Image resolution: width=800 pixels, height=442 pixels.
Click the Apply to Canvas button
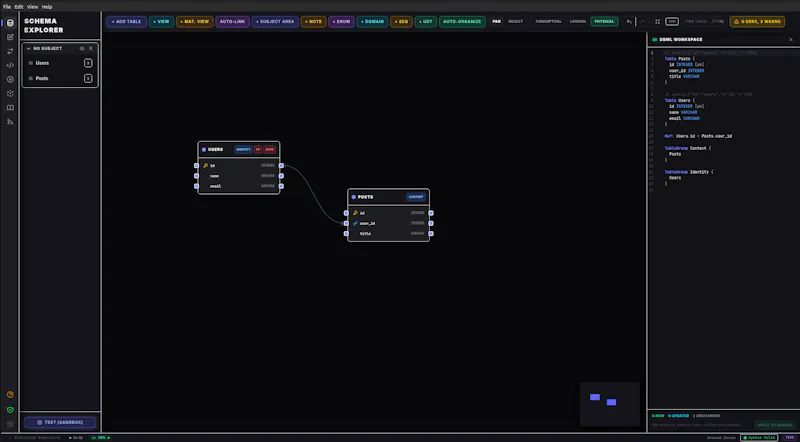[x=774, y=425]
